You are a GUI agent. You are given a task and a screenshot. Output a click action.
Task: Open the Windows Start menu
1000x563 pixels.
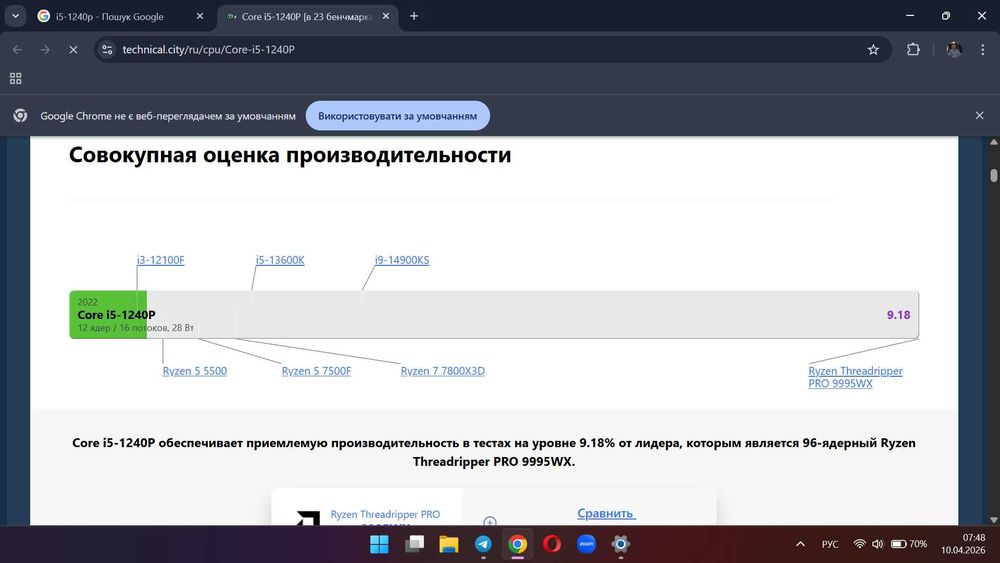click(x=379, y=544)
